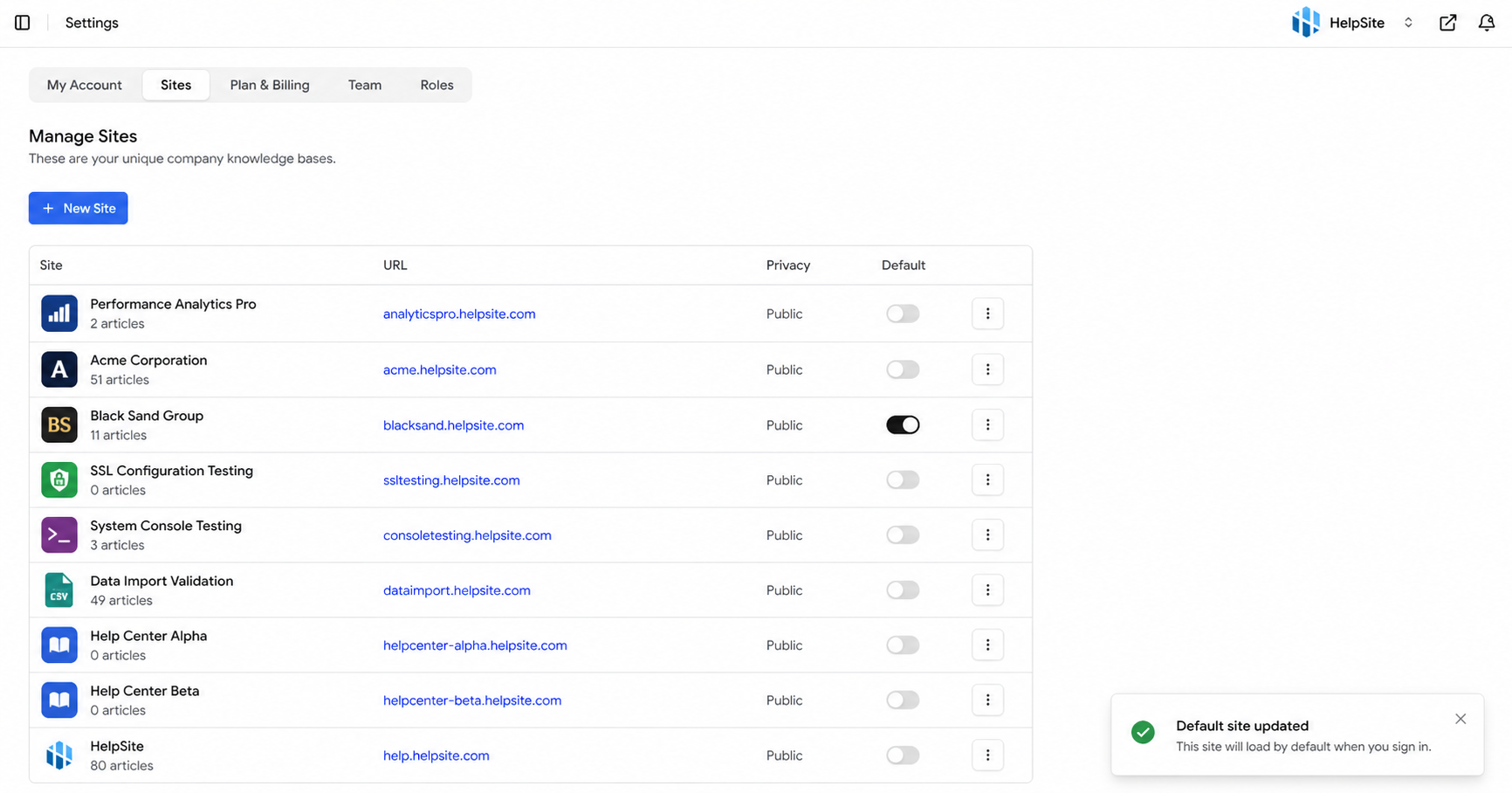Follow ssltesting.helpsite.com link

click(x=451, y=480)
